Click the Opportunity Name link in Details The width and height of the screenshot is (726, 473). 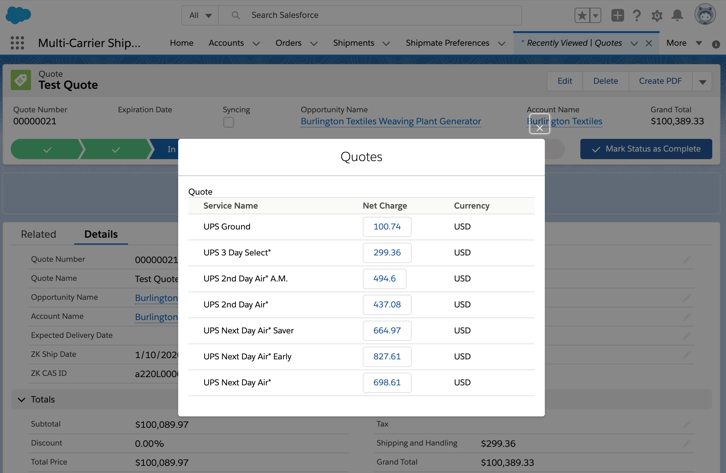156,298
